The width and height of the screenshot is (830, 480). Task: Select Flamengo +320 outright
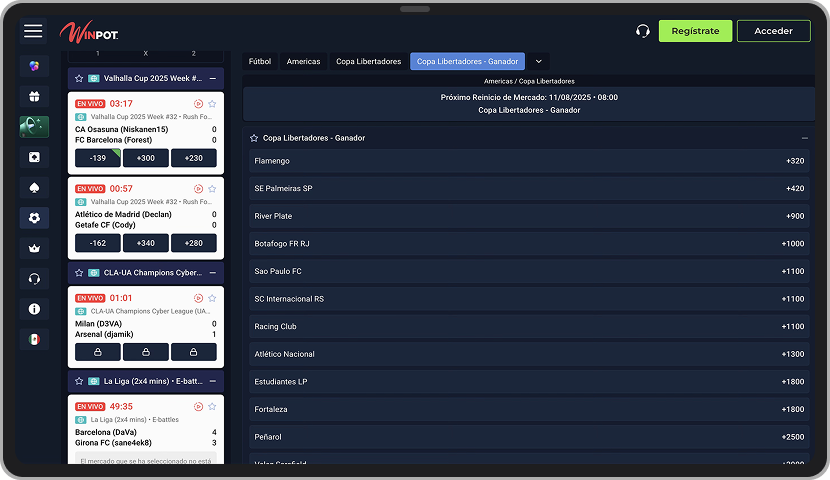tap(529, 161)
